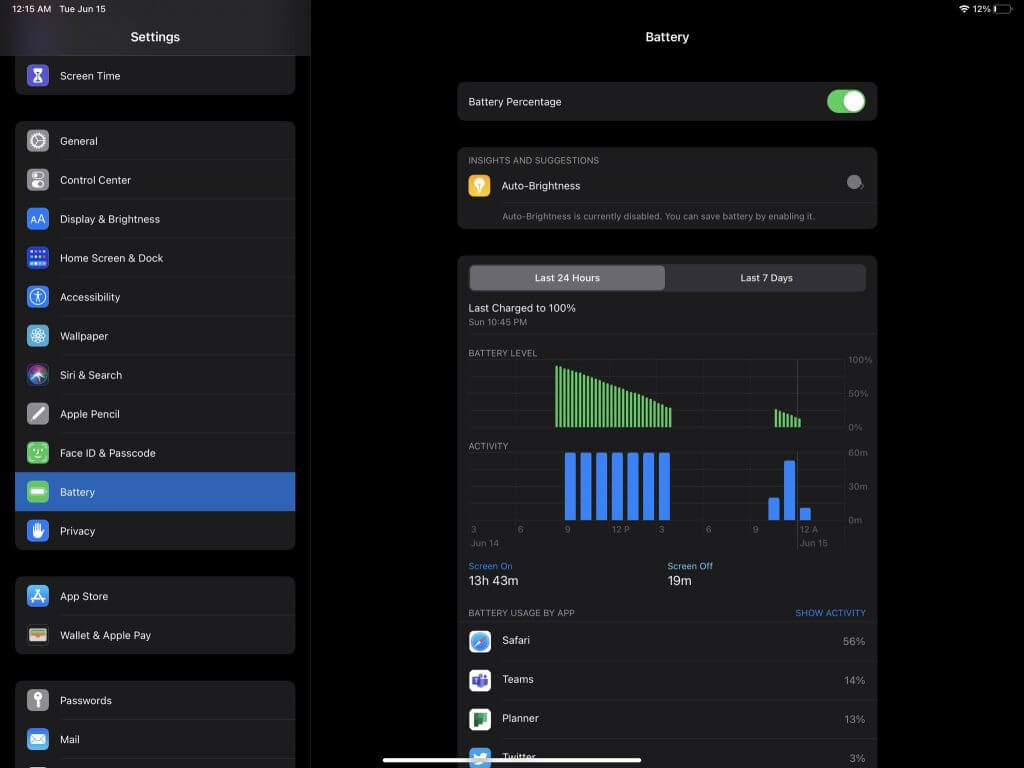This screenshot has height=768, width=1024.
Task: Tap the Display & Brightness AA icon
Action: pos(38,219)
